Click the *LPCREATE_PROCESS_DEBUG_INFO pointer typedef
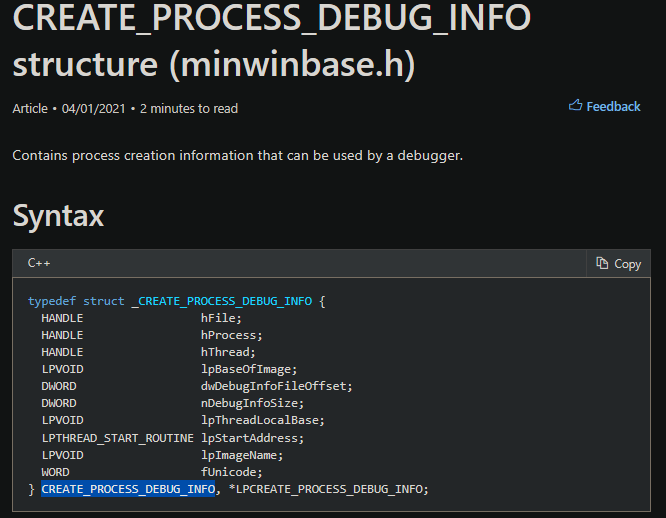 328,489
